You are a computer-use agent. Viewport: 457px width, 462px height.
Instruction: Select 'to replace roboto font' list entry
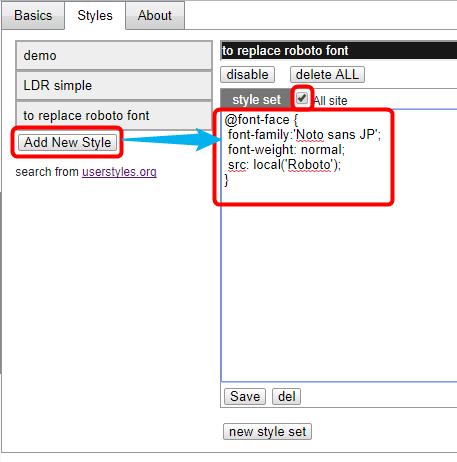114,116
